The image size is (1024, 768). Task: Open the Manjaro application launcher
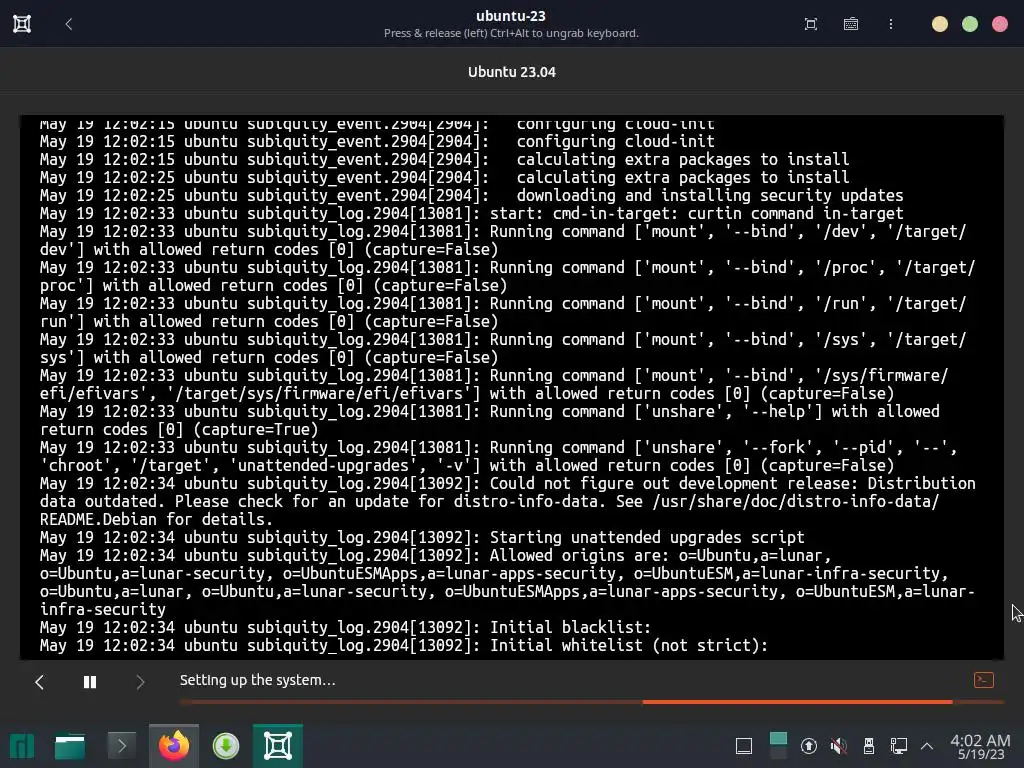pos(22,746)
